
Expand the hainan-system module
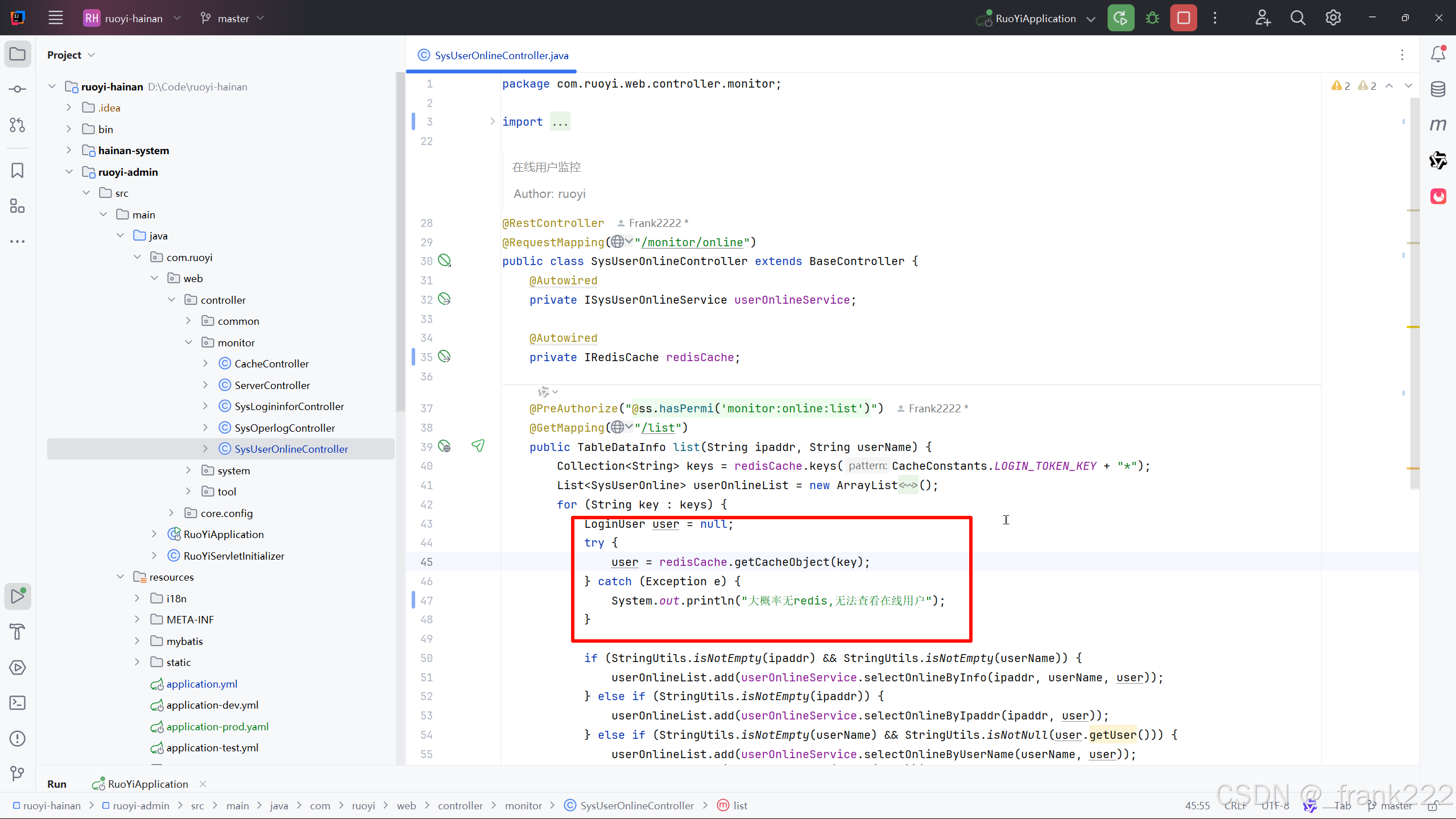pyautogui.click(x=69, y=150)
